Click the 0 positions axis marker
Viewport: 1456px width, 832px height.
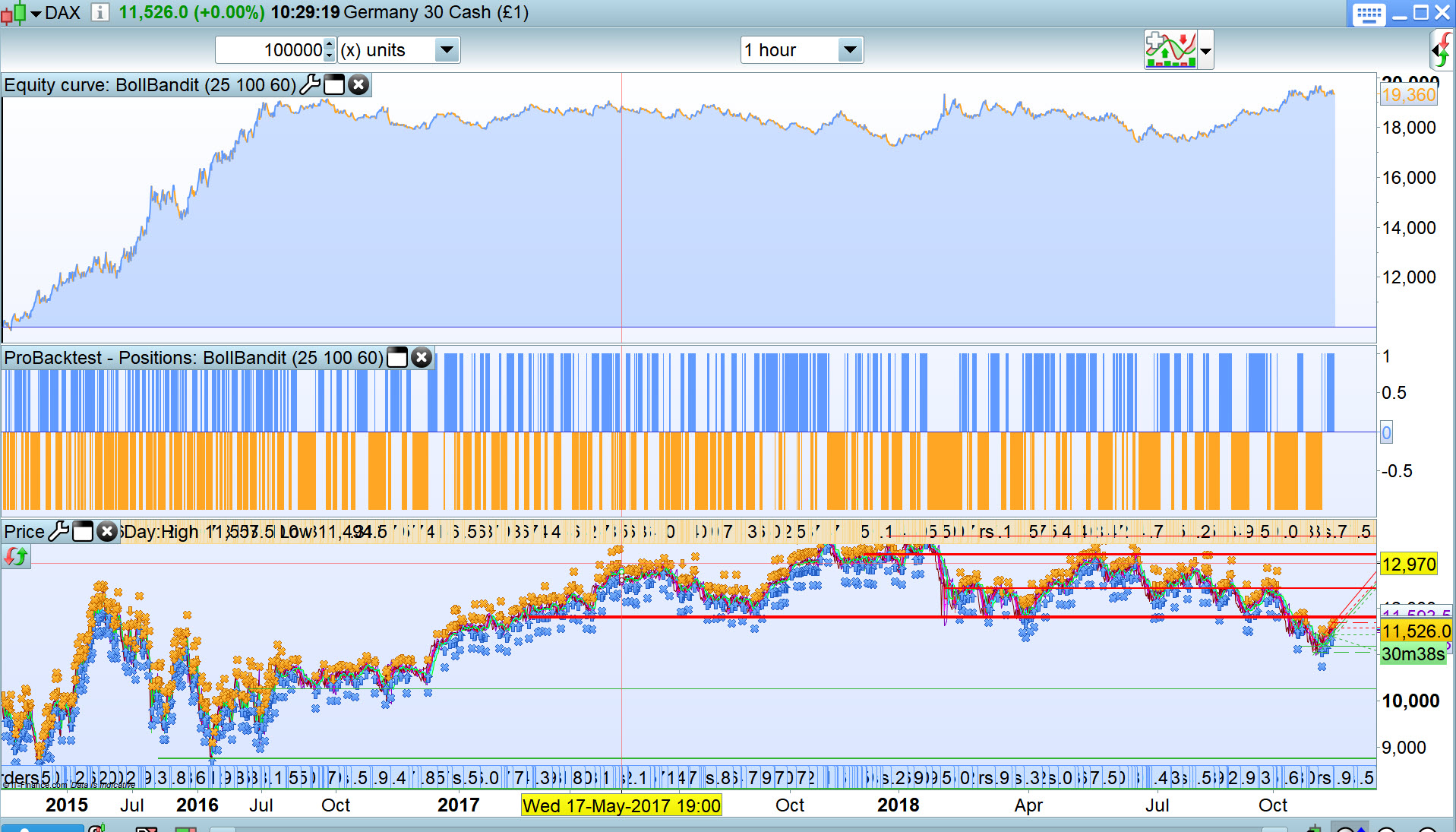click(1386, 432)
